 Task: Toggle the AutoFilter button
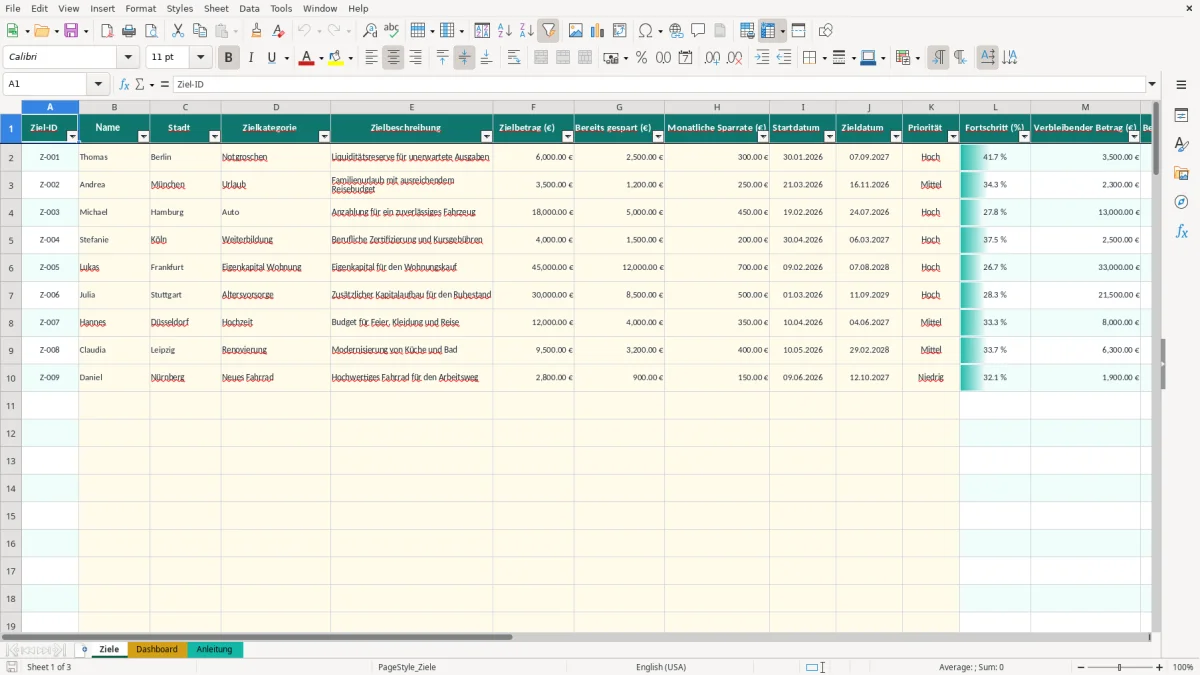click(x=548, y=31)
